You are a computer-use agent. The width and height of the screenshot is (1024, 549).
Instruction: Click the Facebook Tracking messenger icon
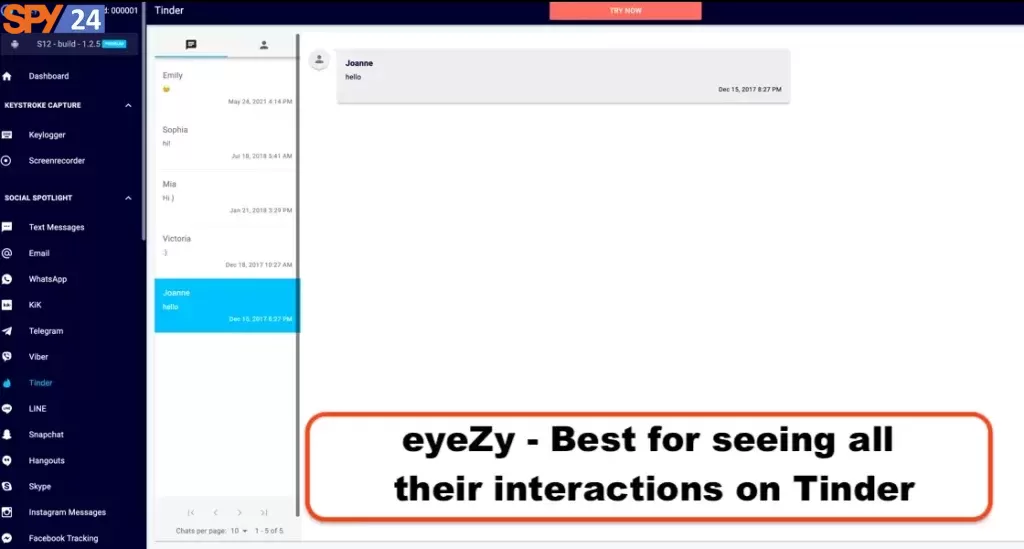pos(7,539)
